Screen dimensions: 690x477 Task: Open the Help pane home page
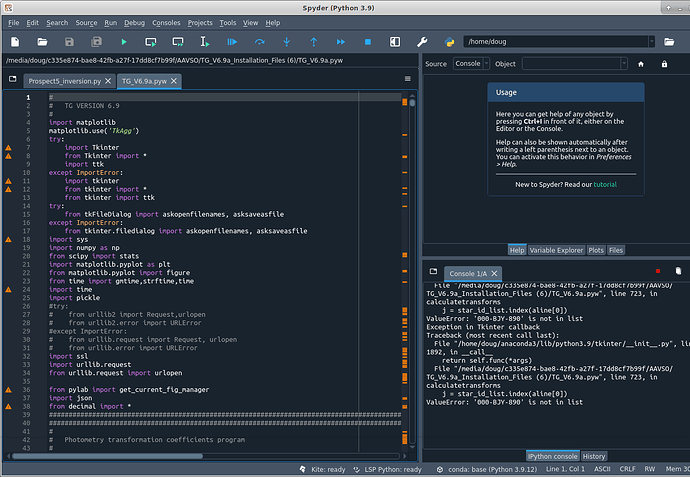641,64
